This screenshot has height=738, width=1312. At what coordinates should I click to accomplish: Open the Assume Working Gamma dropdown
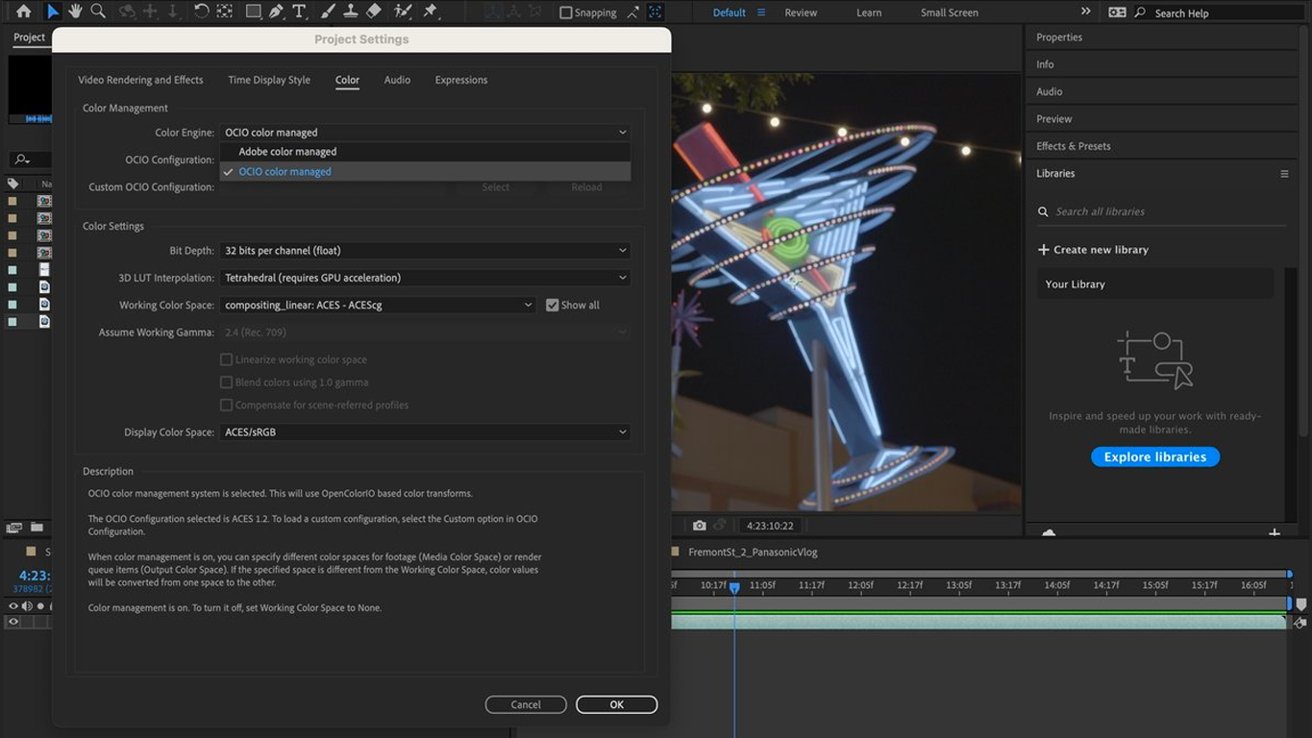pyautogui.click(x=425, y=332)
